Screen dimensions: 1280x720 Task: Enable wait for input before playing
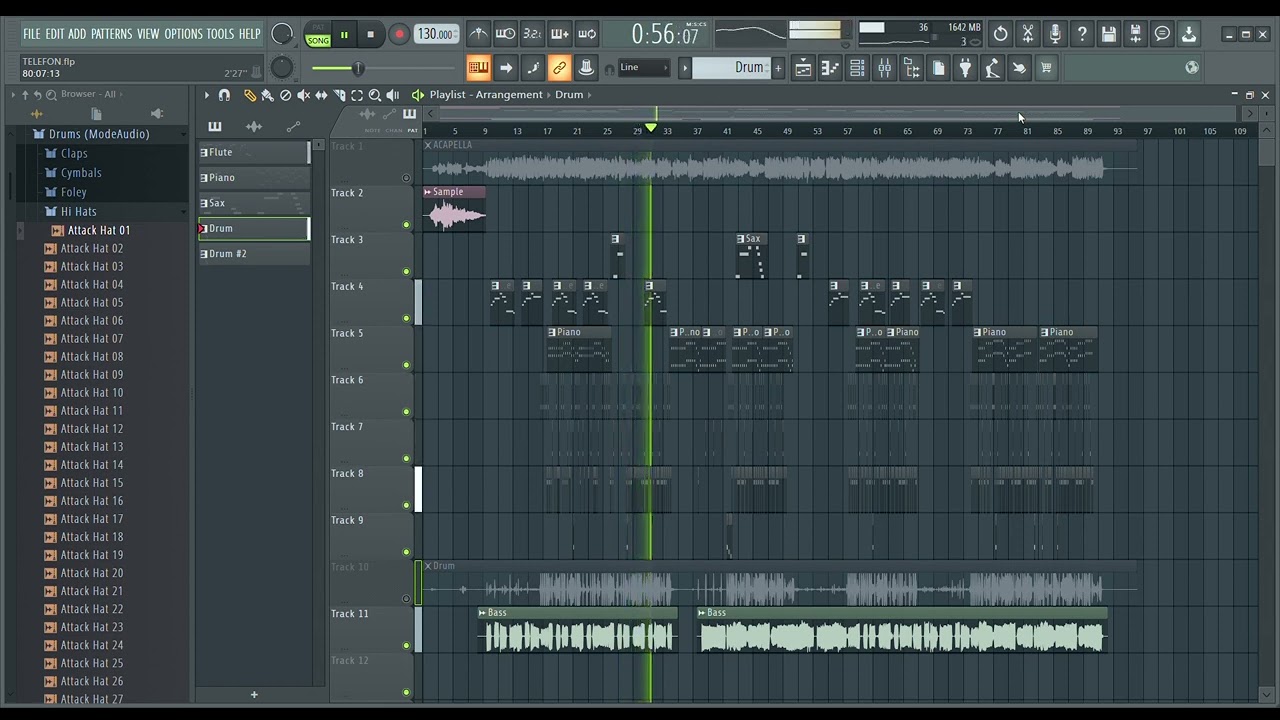505,34
